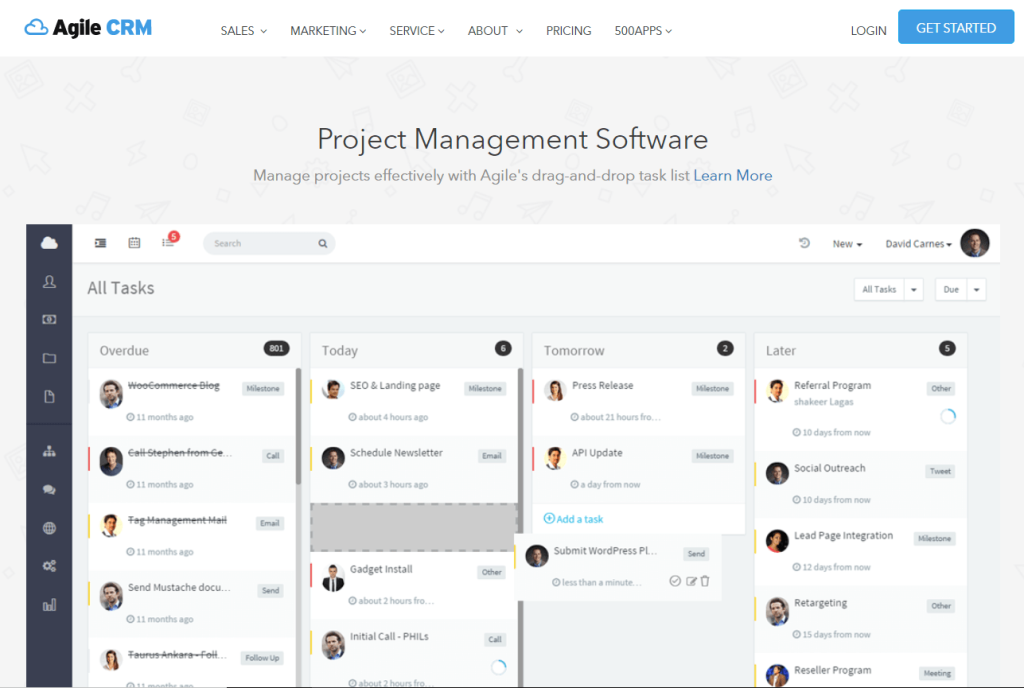Open the Due sort dropdown arrow
1024x688 pixels.
click(976, 289)
